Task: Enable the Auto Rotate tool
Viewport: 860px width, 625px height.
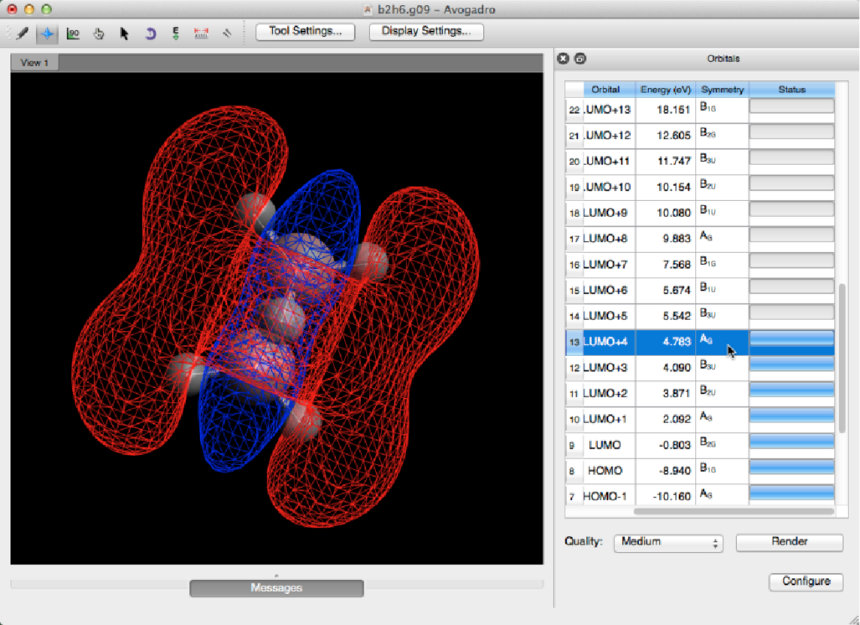Action: (x=151, y=33)
